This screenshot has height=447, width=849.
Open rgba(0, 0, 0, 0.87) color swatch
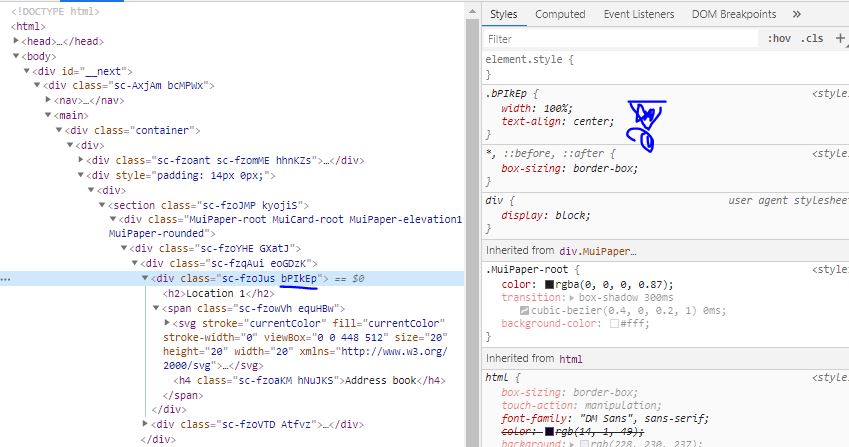[550, 285]
